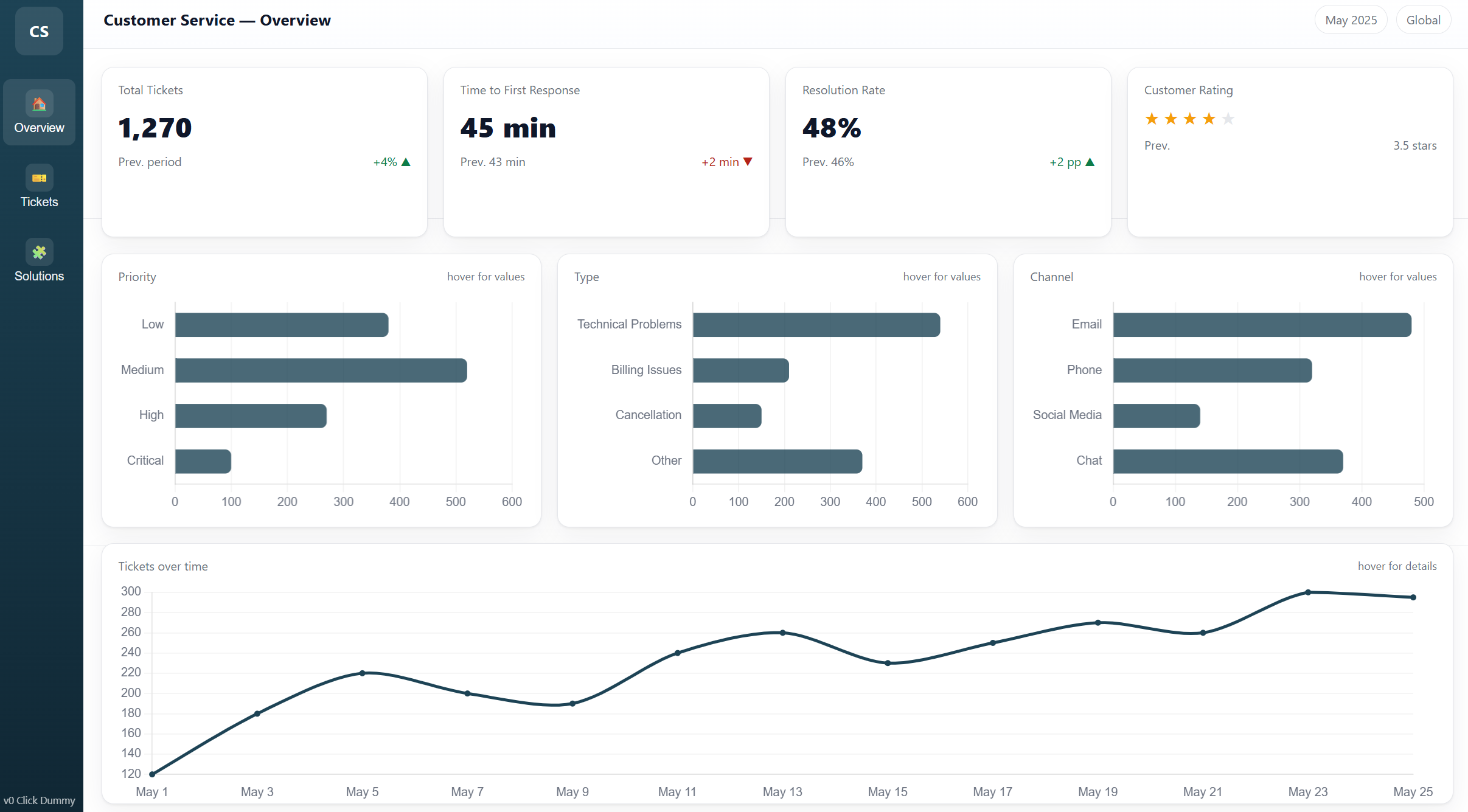This screenshot has height=812, width=1468.
Task: Open the May 2025 period selector
Action: 1351,20
